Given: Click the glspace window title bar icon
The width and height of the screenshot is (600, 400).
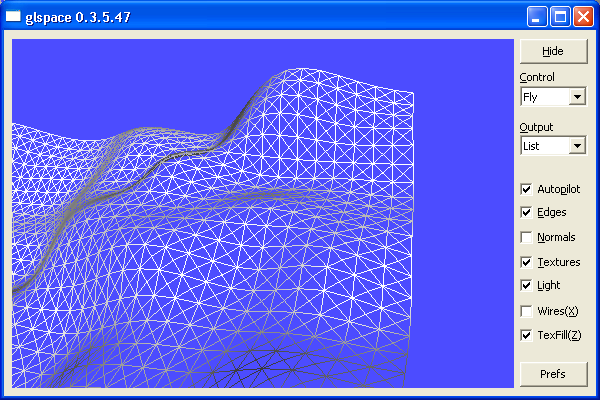Looking at the screenshot, I should point(13,16).
